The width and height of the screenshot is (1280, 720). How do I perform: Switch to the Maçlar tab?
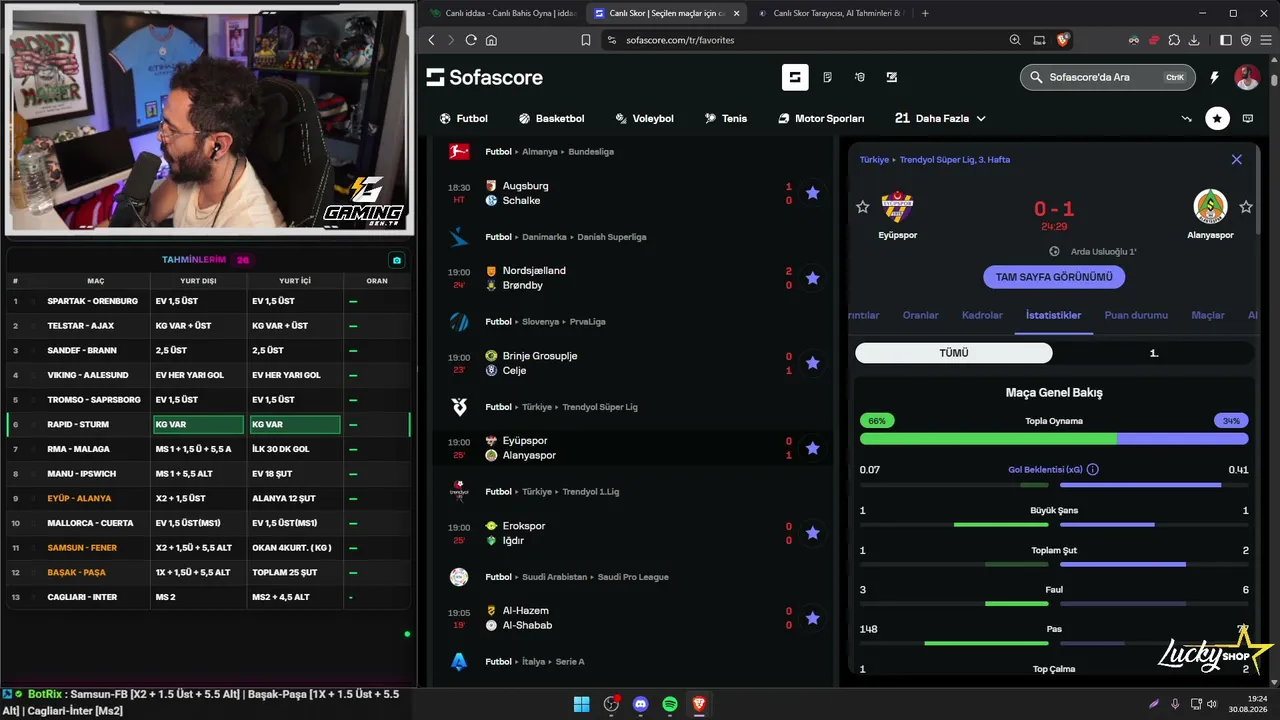pos(1208,315)
